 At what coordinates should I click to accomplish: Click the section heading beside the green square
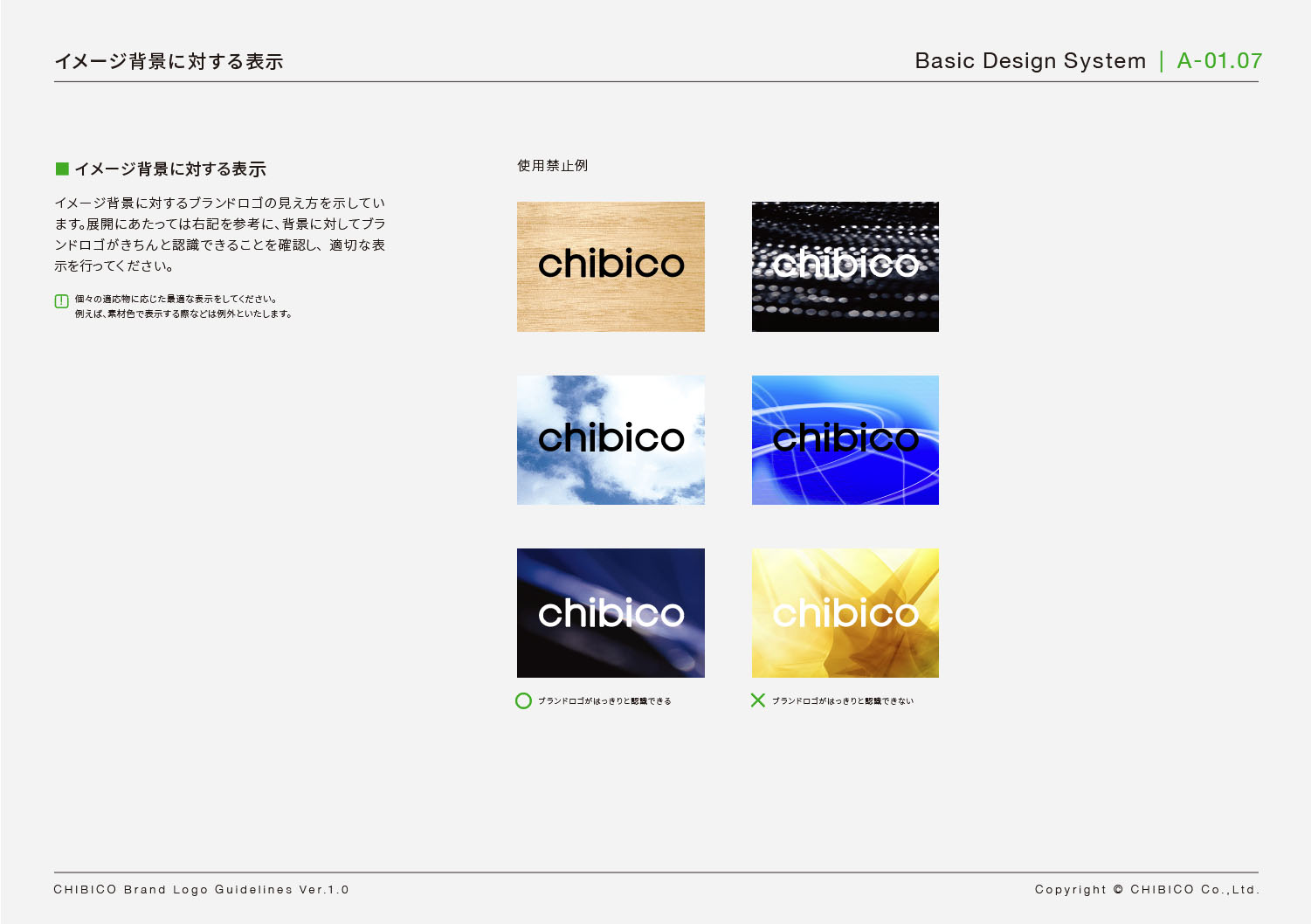coord(170,169)
